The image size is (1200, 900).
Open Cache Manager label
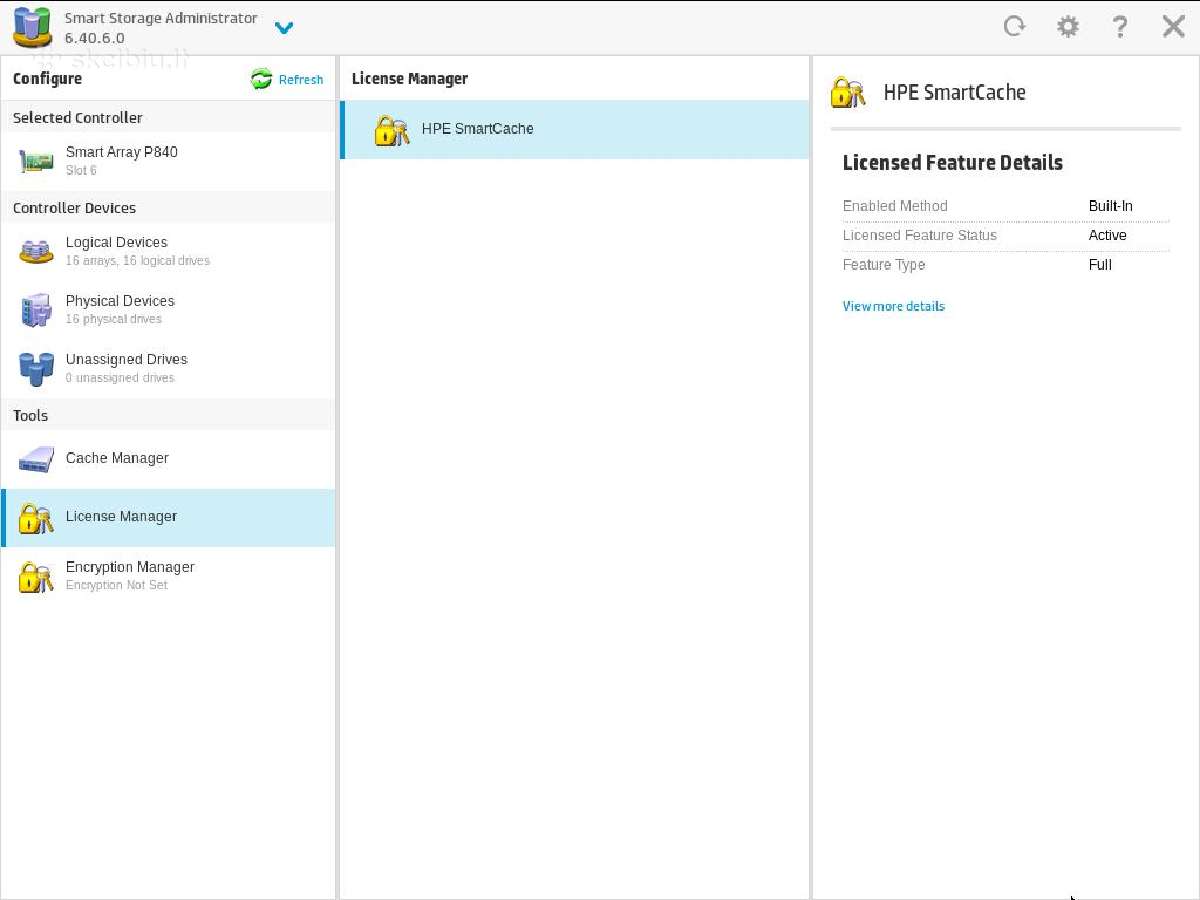pyautogui.click(x=117, y=458)
